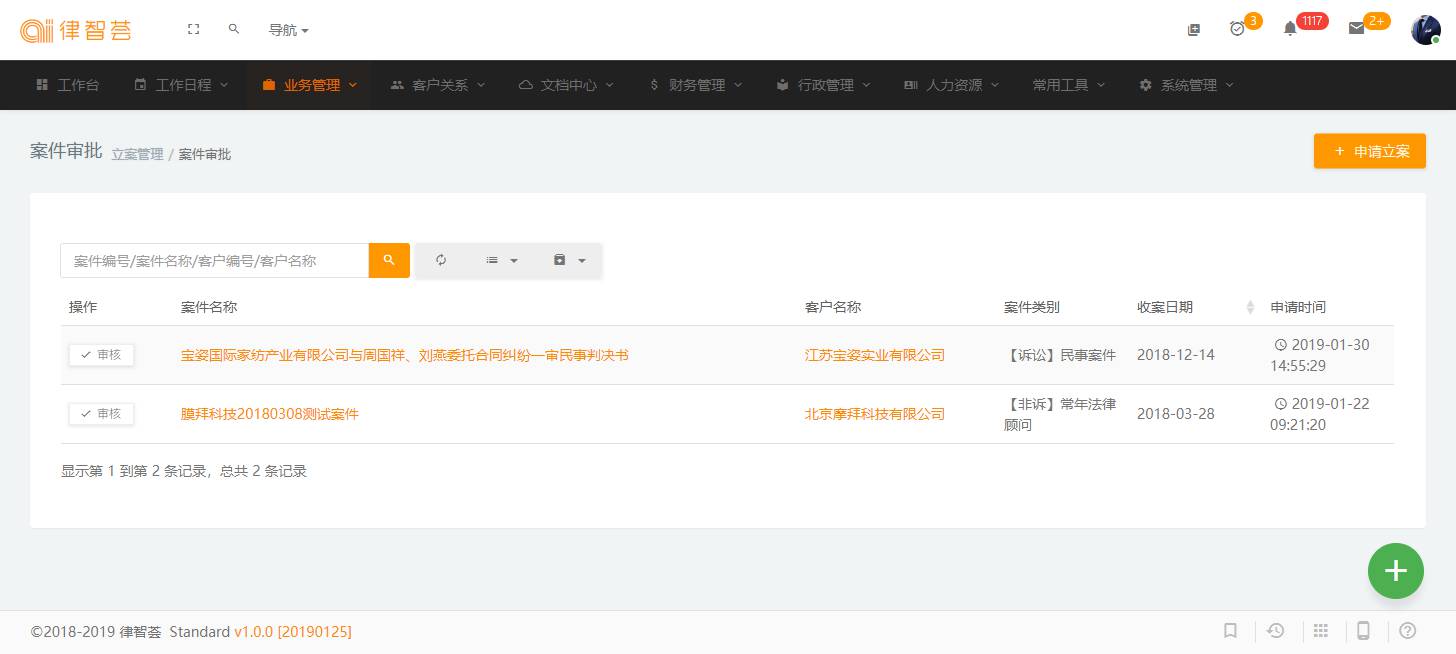The width and height of the screenshot is (1456, 654).
Task: Click the history clock icon in footer
Action: [1276, 631]
